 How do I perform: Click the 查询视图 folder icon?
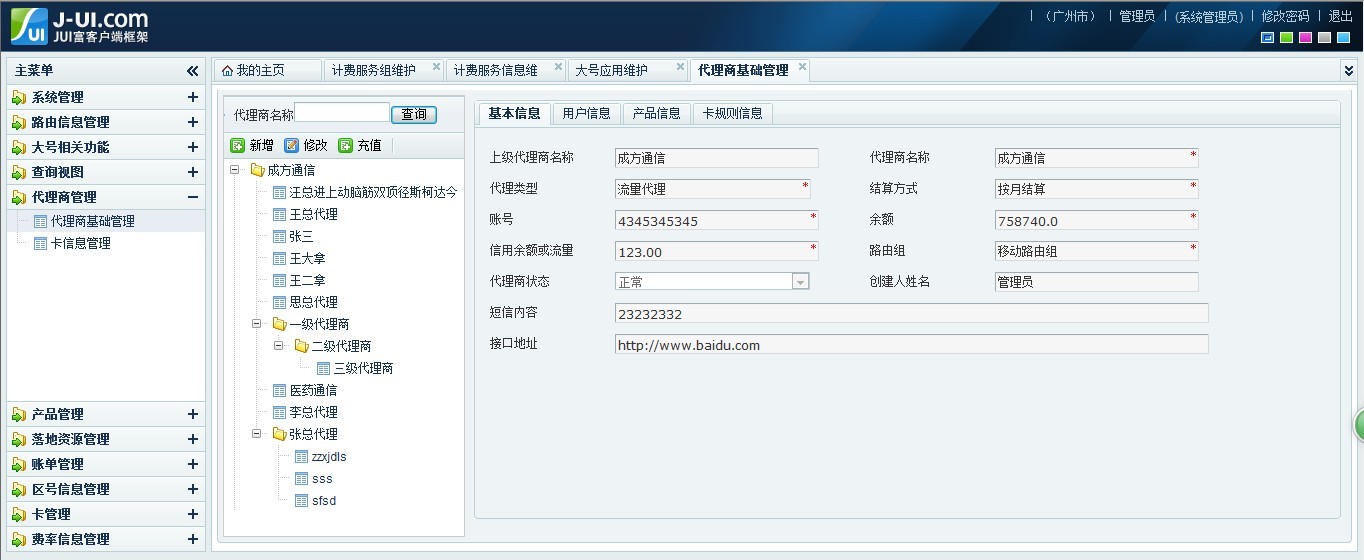tap(19, 172)
